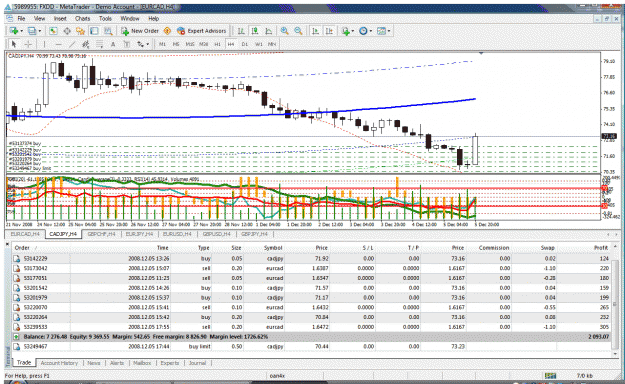Open the Indicators dropdown arrow

tap(353, 31)
